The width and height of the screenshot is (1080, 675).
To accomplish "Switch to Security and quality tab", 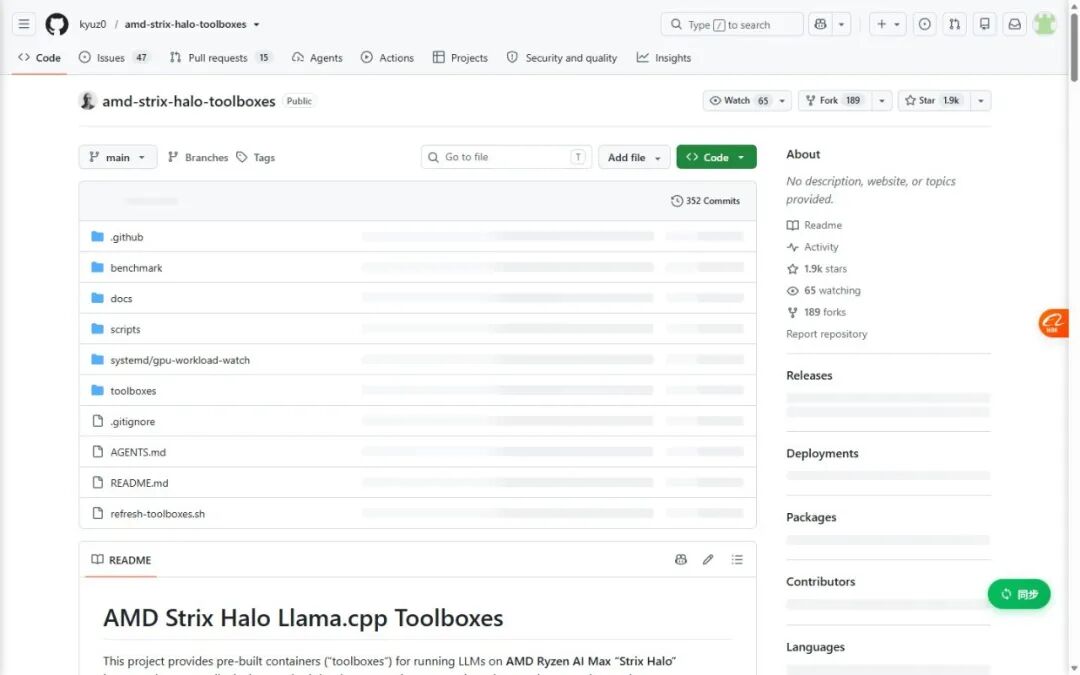I will [562, 58].
